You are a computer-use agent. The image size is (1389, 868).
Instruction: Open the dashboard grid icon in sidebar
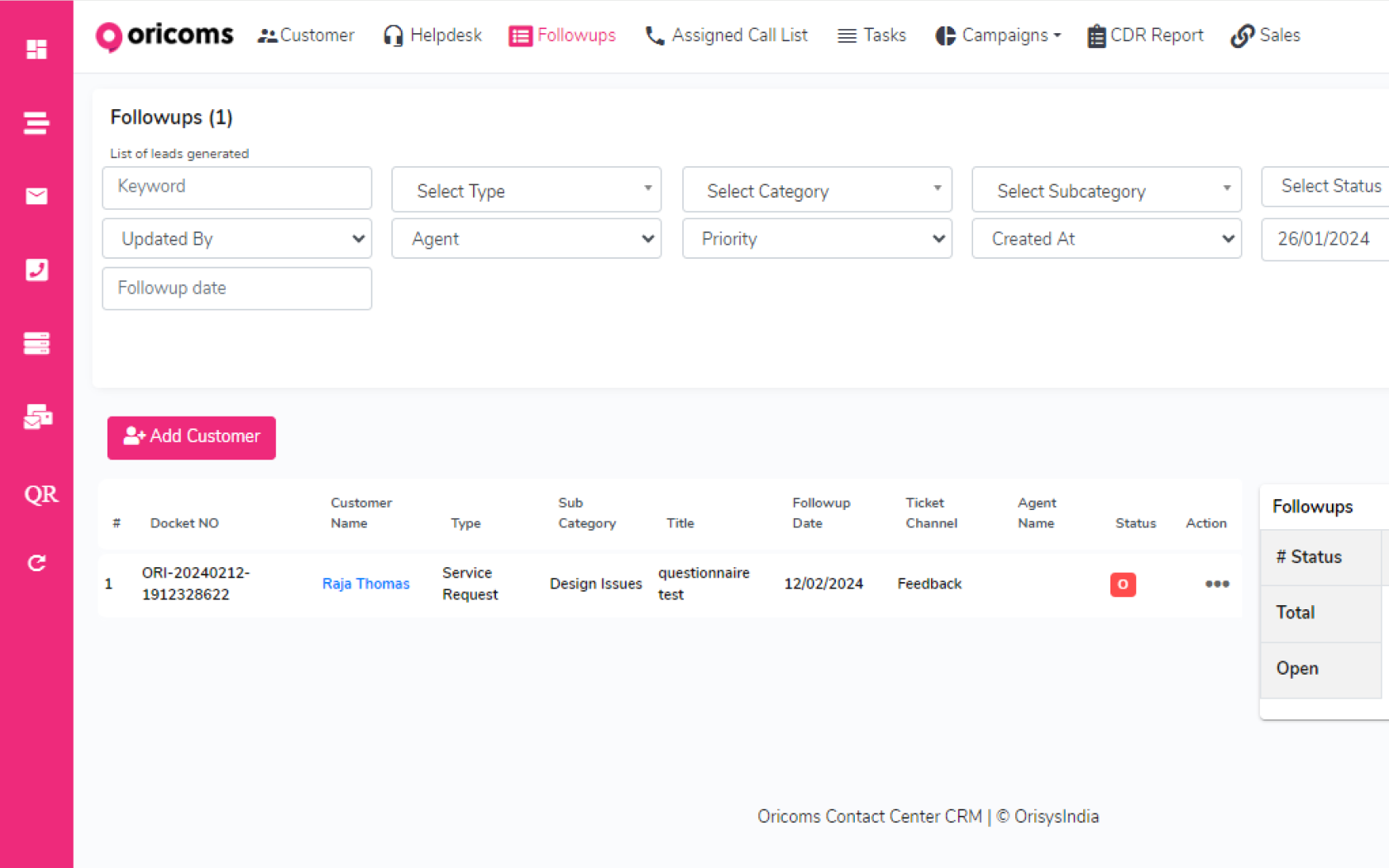36,50
